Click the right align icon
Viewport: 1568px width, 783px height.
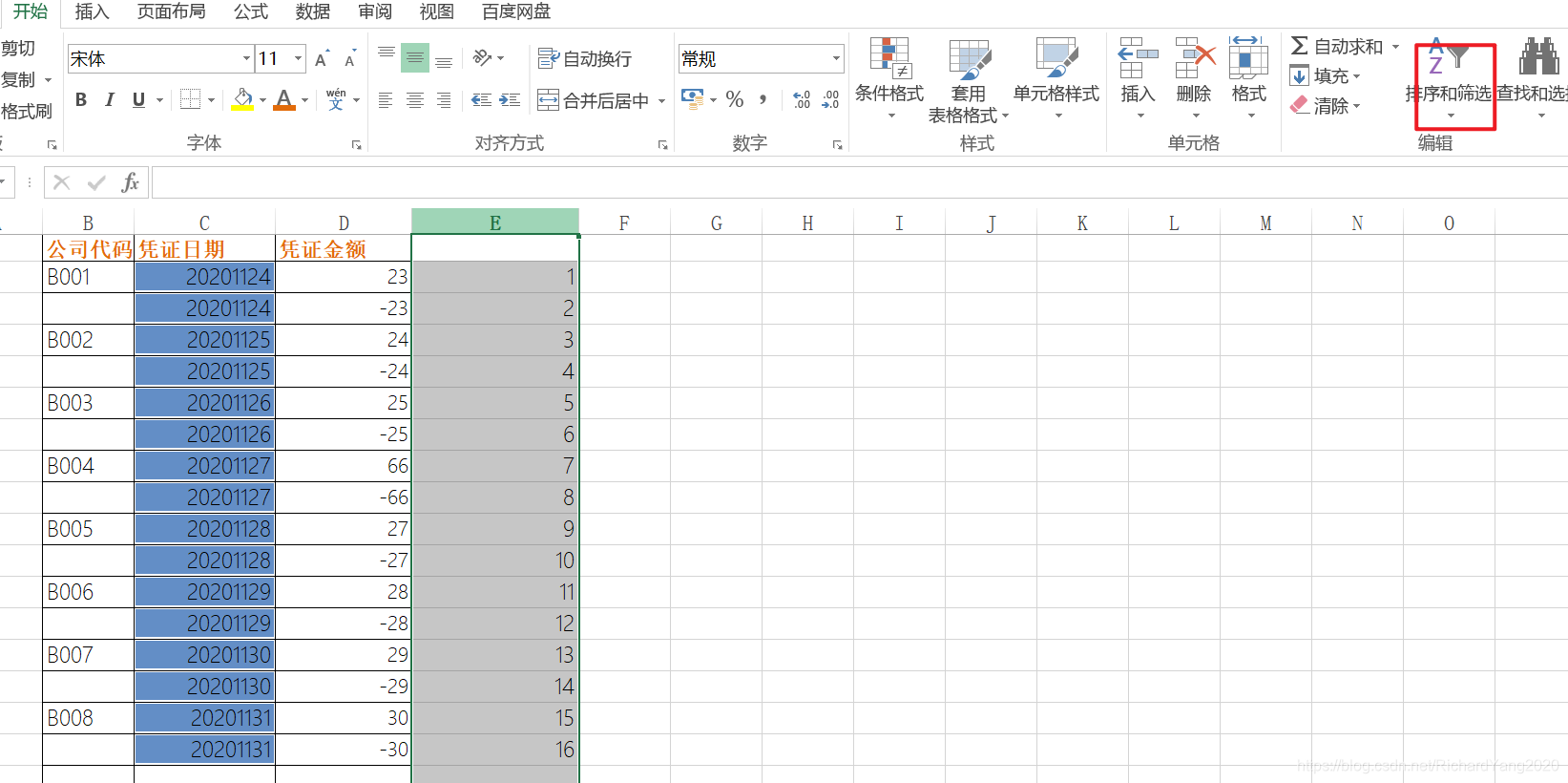444,100
